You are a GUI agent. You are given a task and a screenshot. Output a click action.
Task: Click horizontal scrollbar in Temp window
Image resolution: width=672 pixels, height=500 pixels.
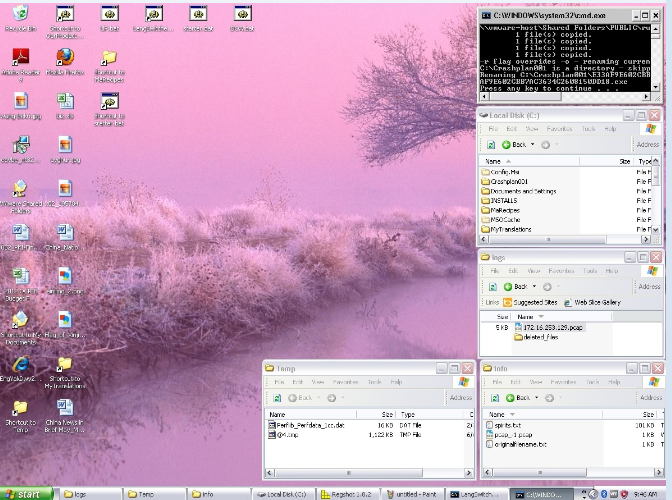[349, 473]
